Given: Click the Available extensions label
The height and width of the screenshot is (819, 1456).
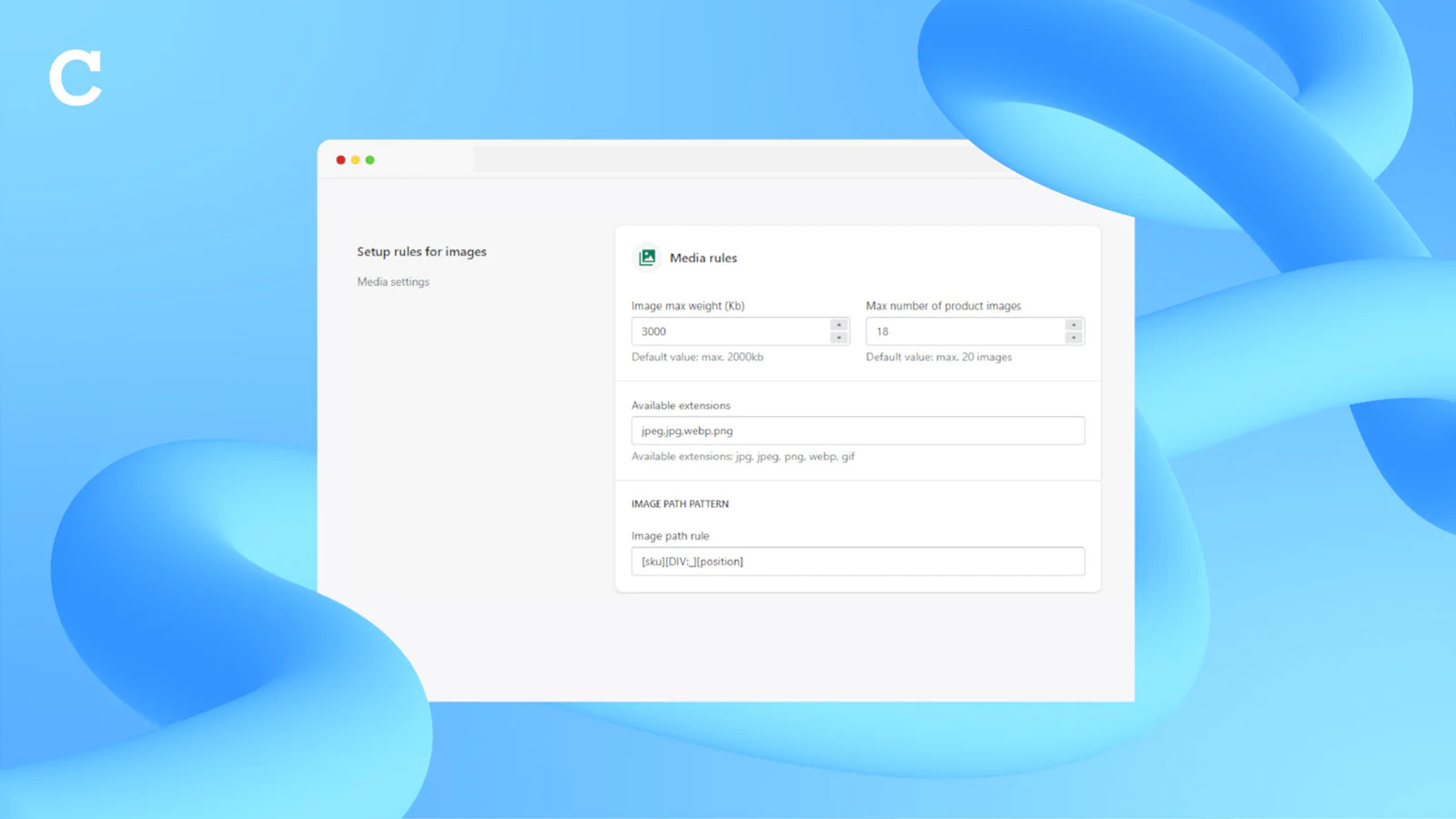Looking at the screenshot, I should click(x=681, y=406).
